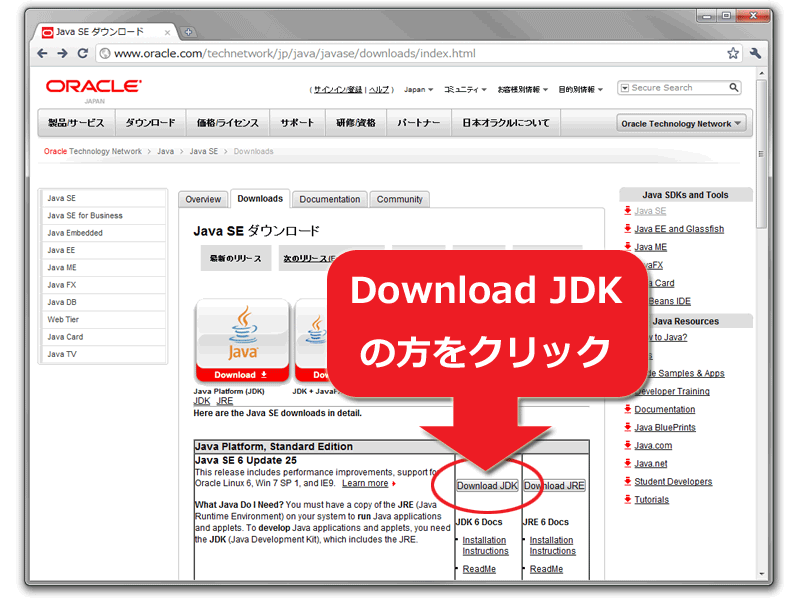Open JDK 6 Docs Installation Instructions link
This screenshot has height=600, width=800.
485,545
